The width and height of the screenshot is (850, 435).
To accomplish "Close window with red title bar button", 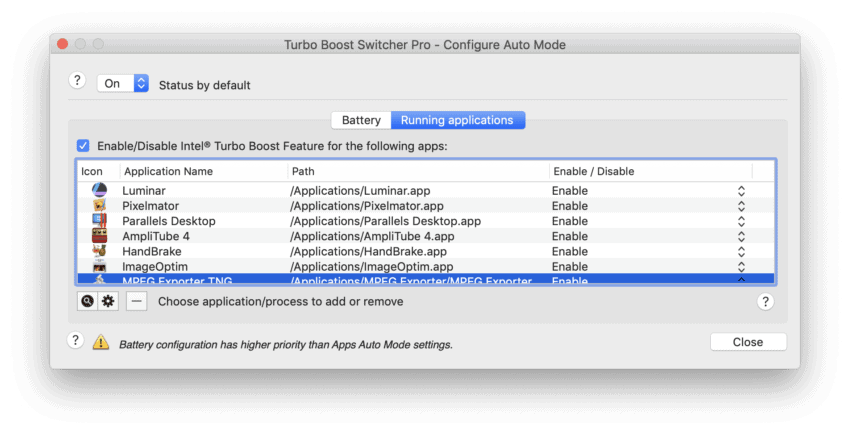I will [62, 44].
